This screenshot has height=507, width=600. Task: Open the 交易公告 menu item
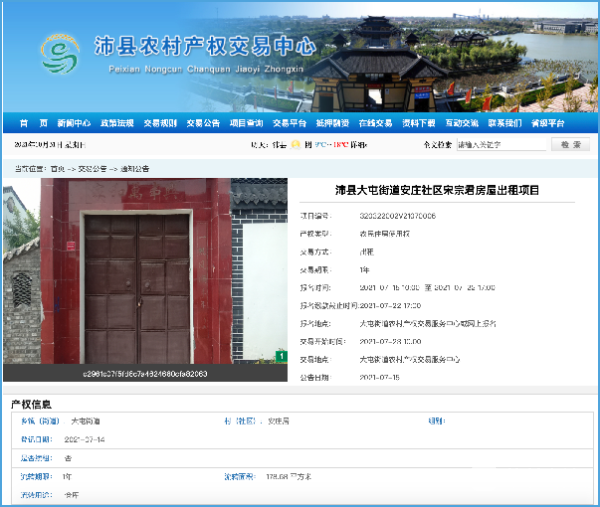tap(203, 123)
